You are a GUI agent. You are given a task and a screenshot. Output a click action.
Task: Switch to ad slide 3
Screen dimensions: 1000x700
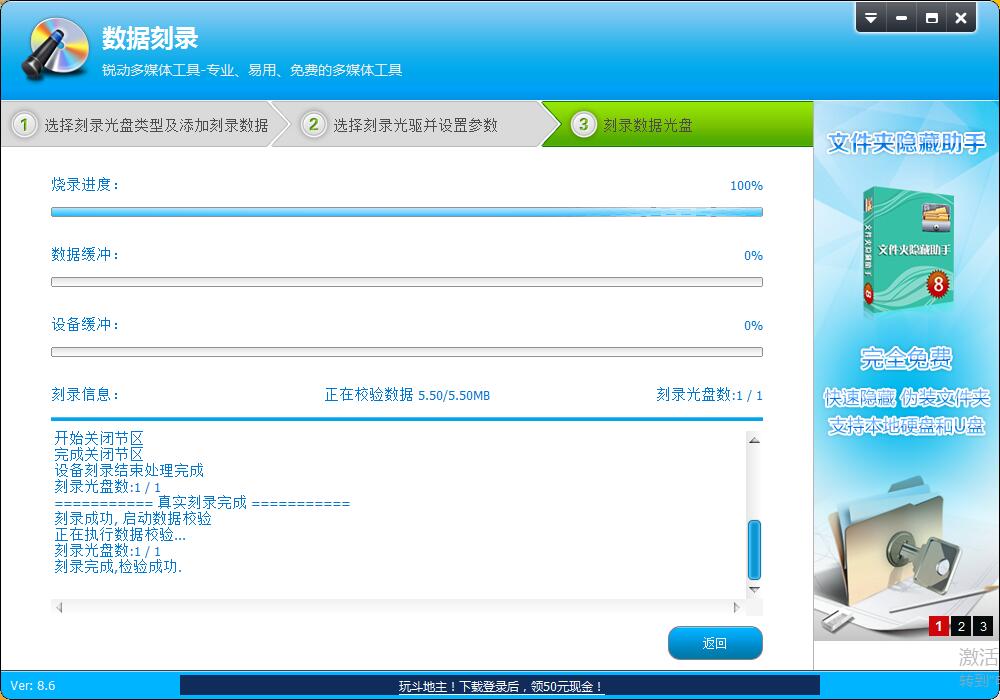pyautogui.click(x=983, y=627)
